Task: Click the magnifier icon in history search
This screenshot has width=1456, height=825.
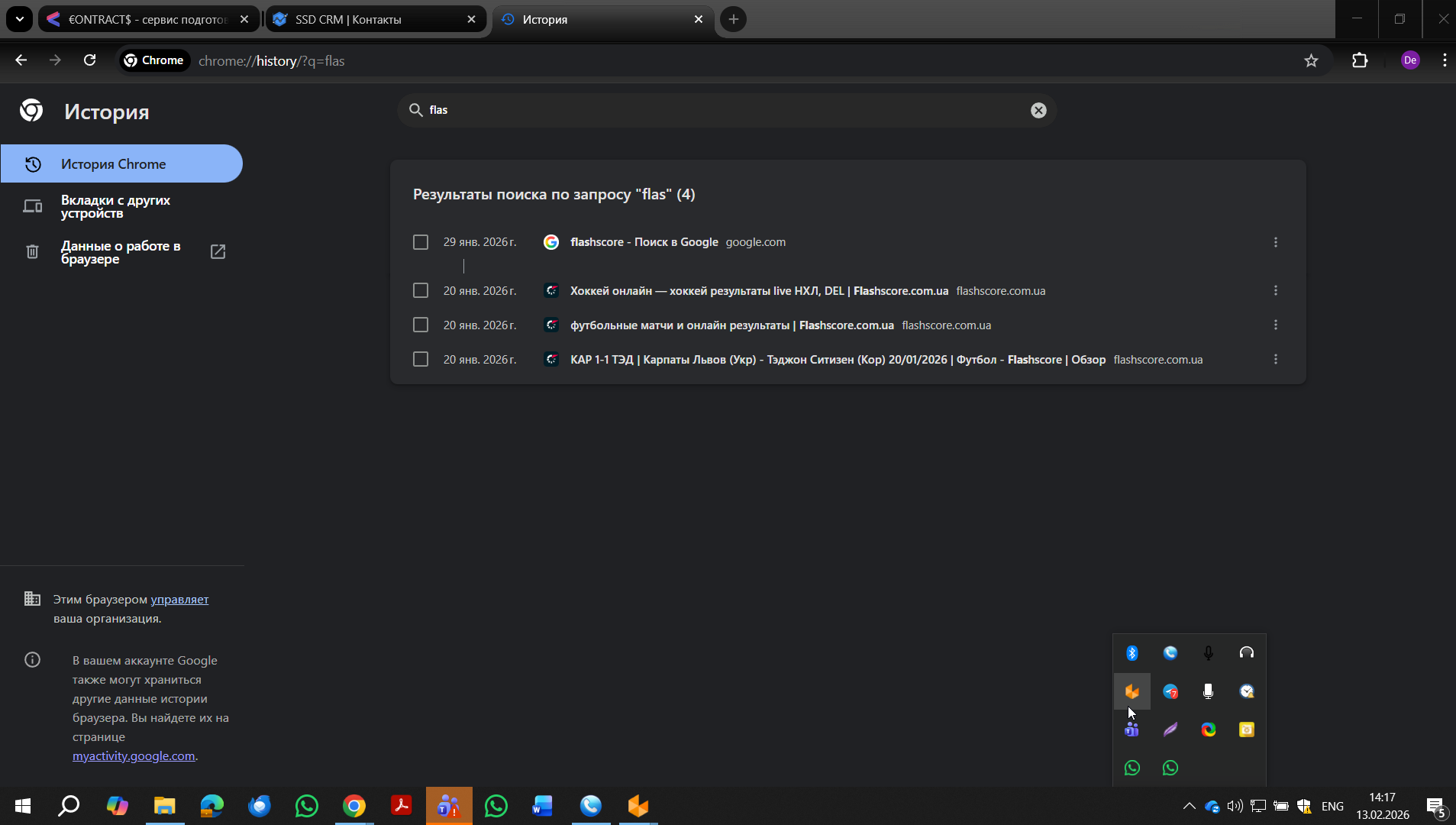Action: (416, 110)
